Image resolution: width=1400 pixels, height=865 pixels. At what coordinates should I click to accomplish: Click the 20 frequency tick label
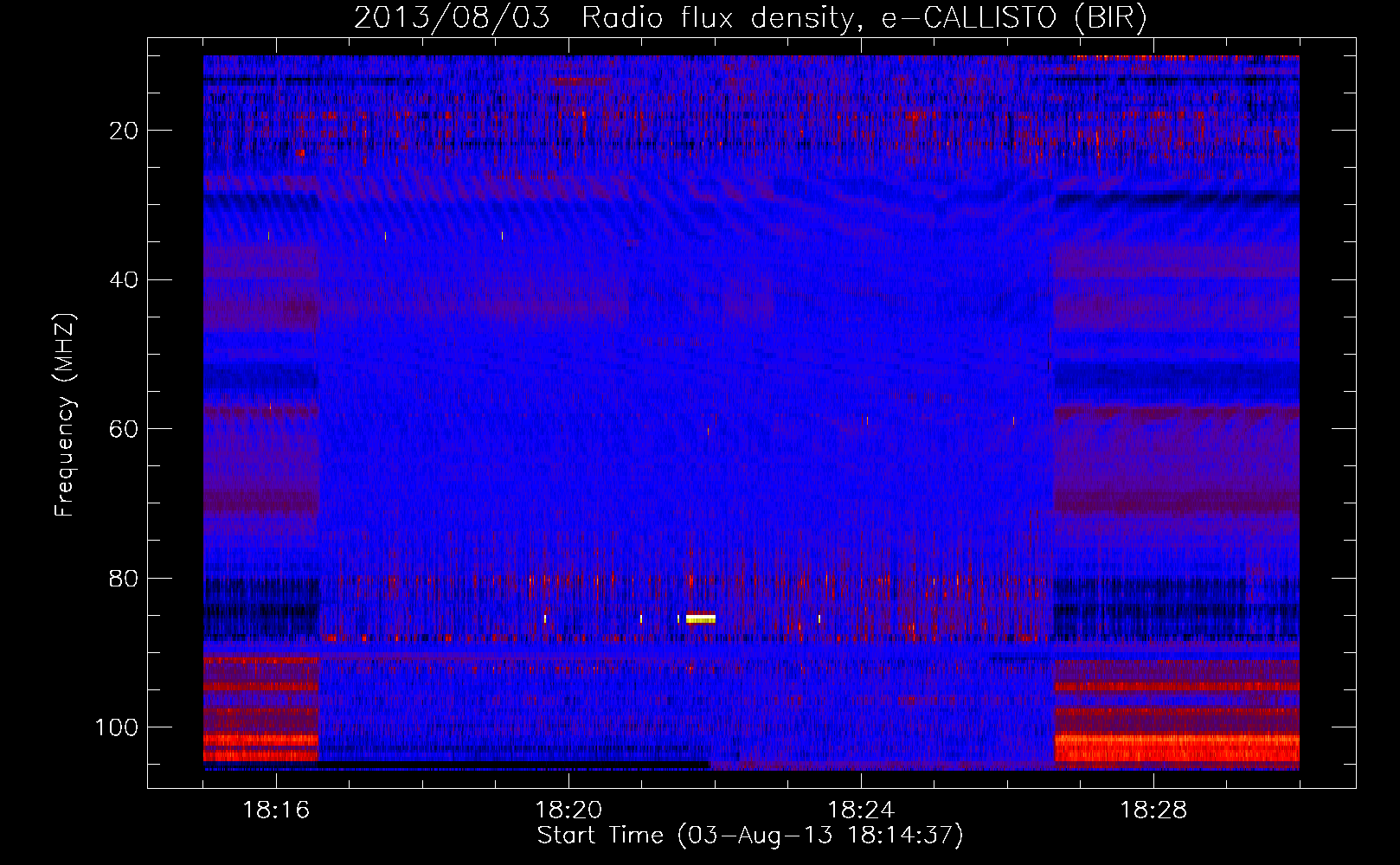pos(125,131)
